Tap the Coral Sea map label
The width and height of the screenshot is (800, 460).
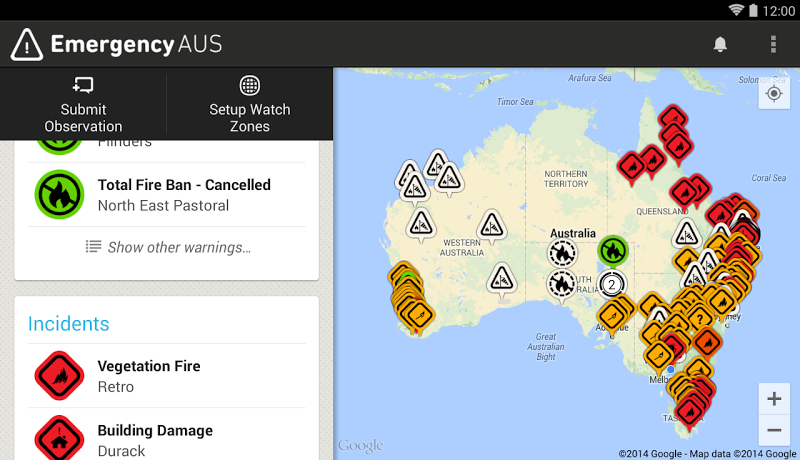coord(768,178)
